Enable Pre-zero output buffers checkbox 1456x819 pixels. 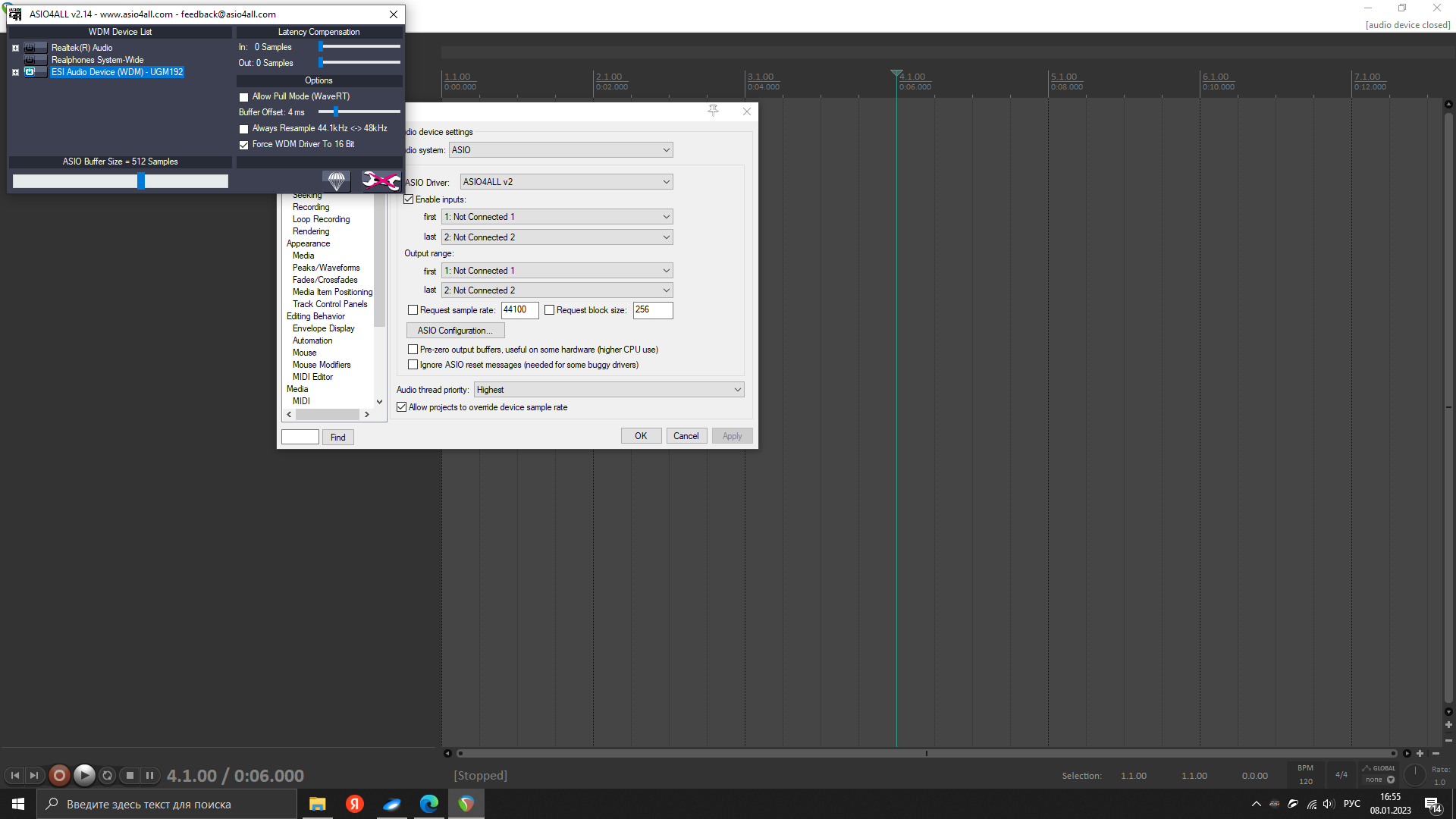click(x=413, y=350)
